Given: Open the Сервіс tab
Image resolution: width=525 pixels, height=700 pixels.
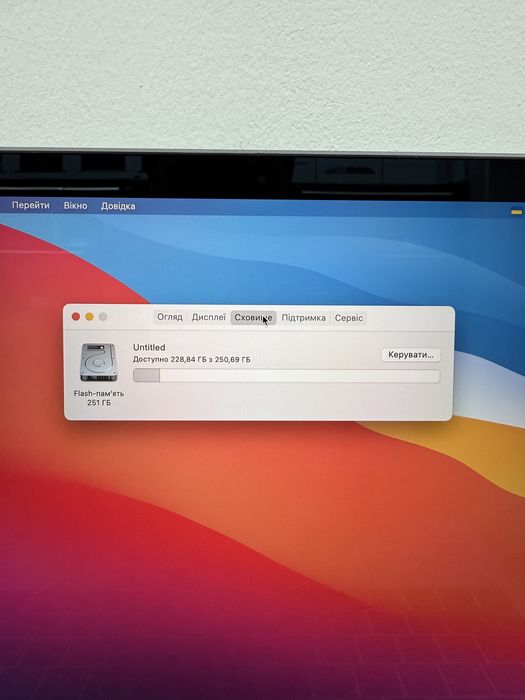Looking at the screenshot, I should pos(349,318).
